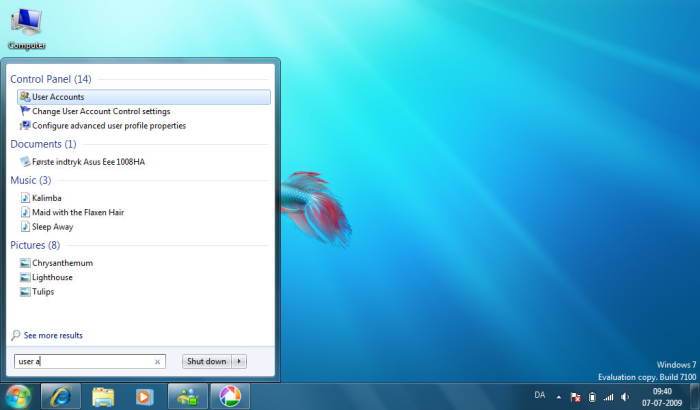Show hidden tray icons arrow
Viewport: 700px width, 410px height.
pyautogui.click(x=558, y=397)
